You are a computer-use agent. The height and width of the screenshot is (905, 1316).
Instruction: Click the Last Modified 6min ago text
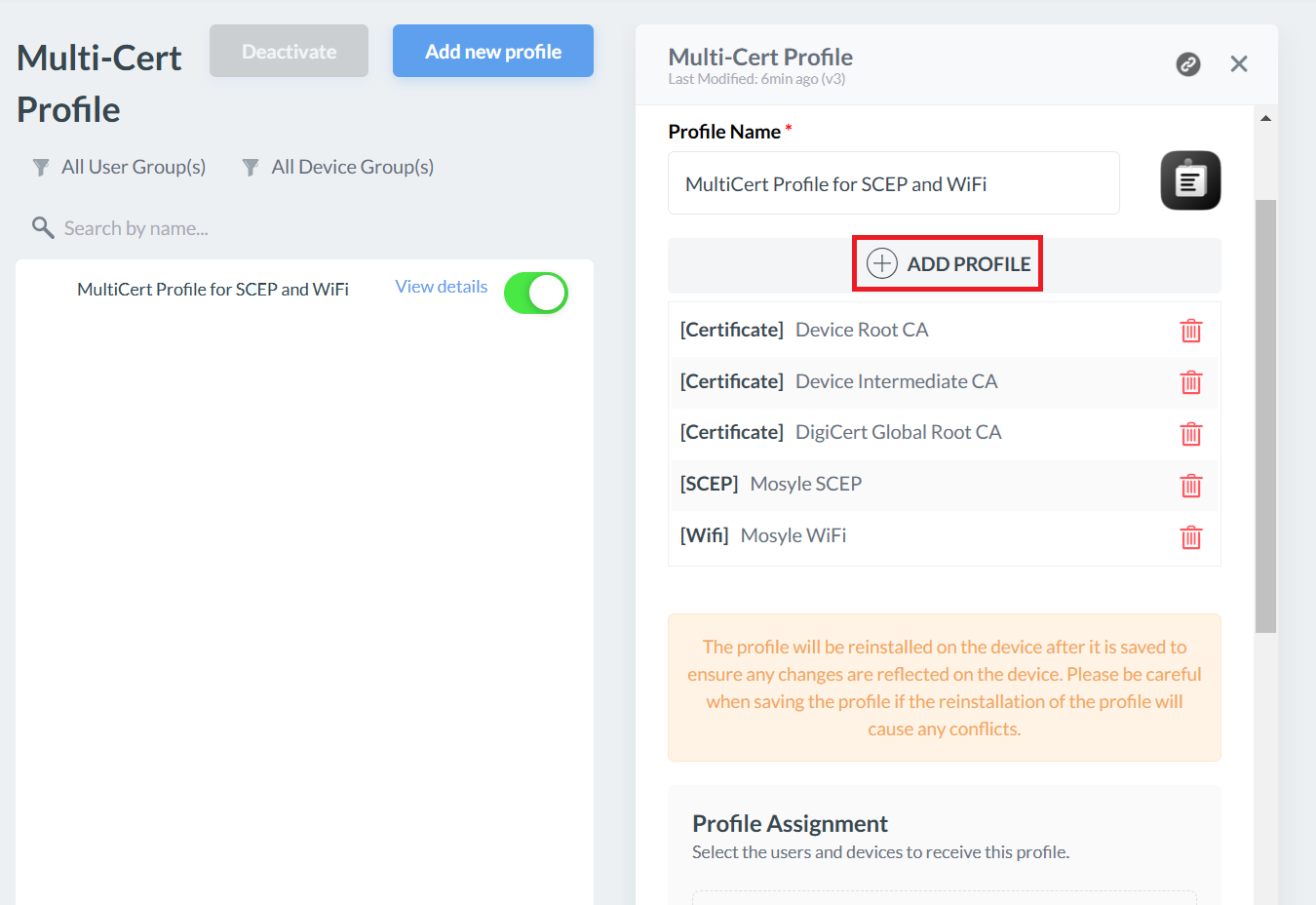pos(756,79)
